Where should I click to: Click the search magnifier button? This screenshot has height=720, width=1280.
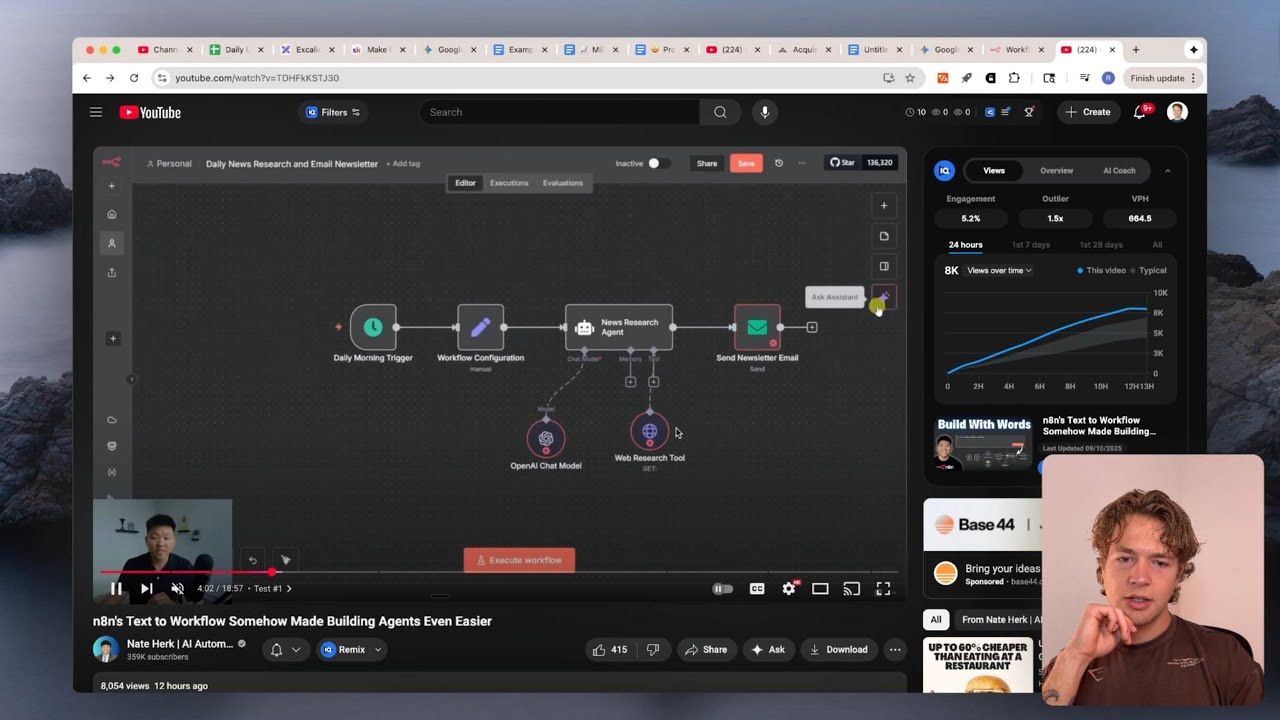point(720,112)
